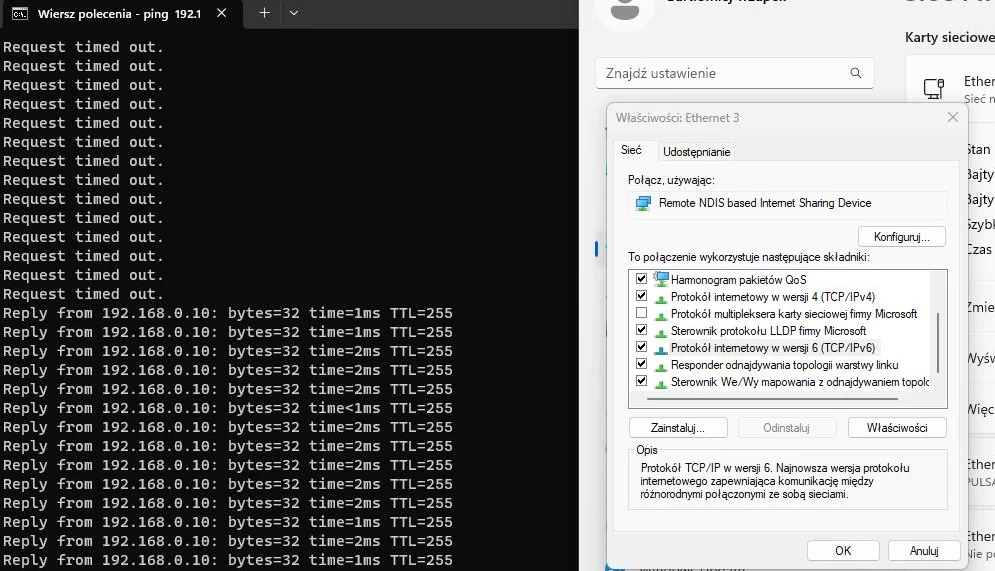
Task: Select Protokół internetowy w wersji 4 (TCP/IPv4)
Action: tap(773, 296)
